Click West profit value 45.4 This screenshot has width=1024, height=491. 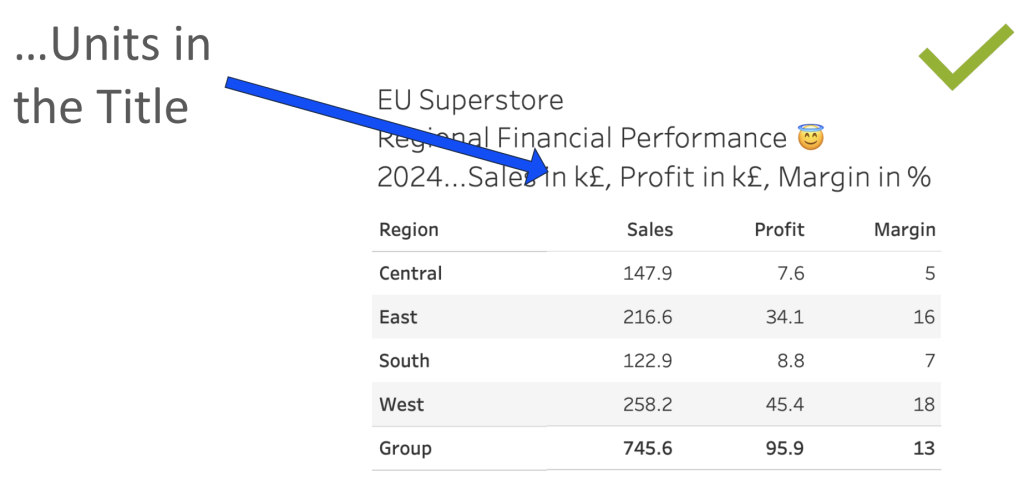(x=785, y=404)
